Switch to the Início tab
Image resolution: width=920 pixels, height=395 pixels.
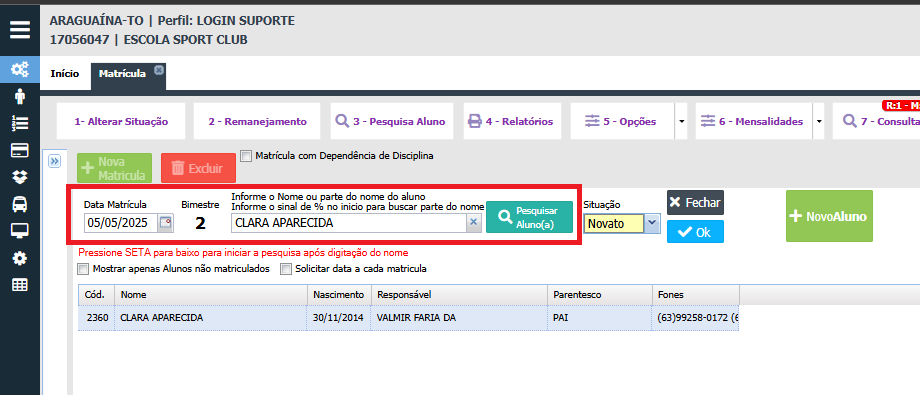(65, 74)
